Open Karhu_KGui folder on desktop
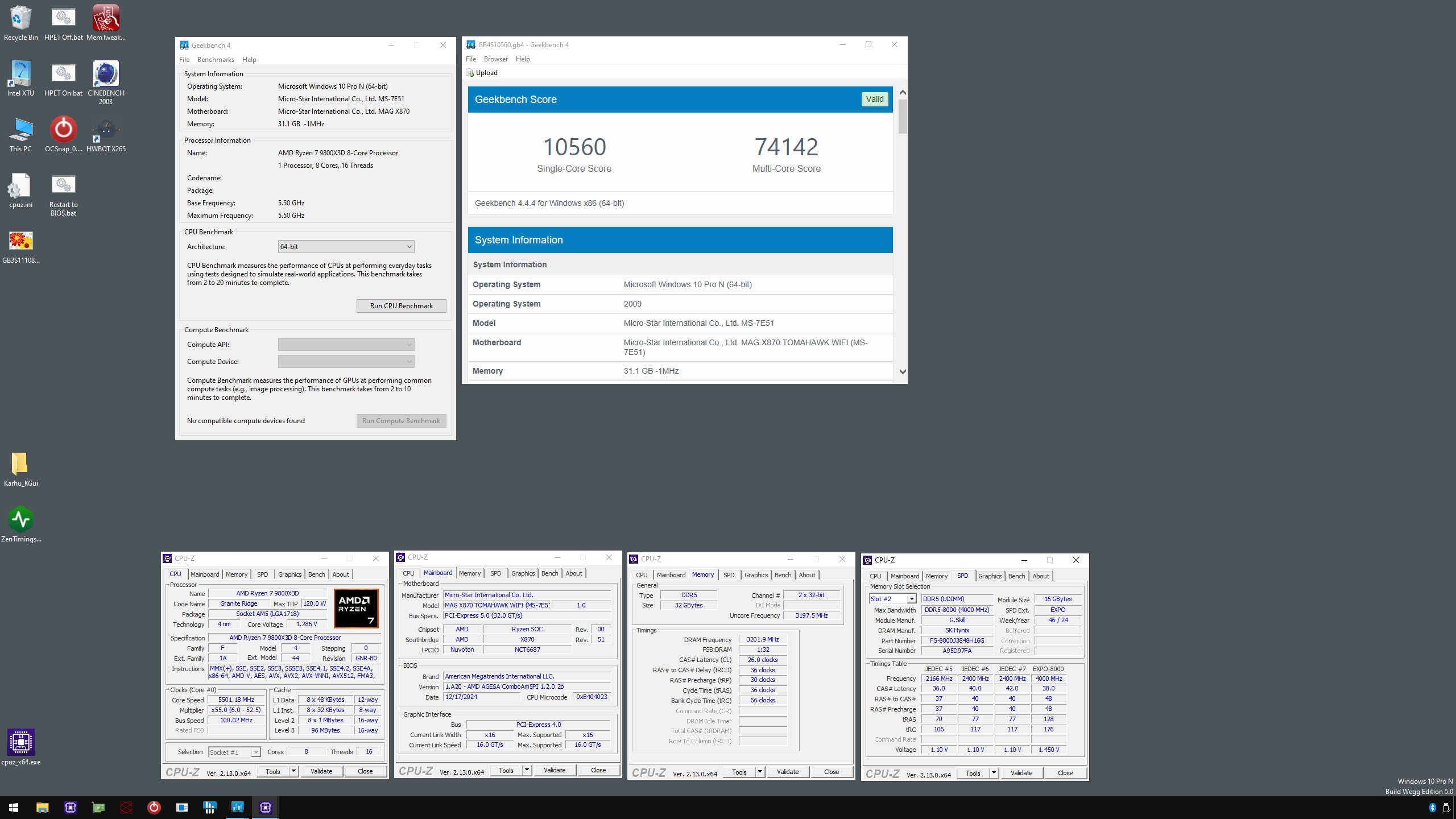1456x819 pixels. (20, 469)
